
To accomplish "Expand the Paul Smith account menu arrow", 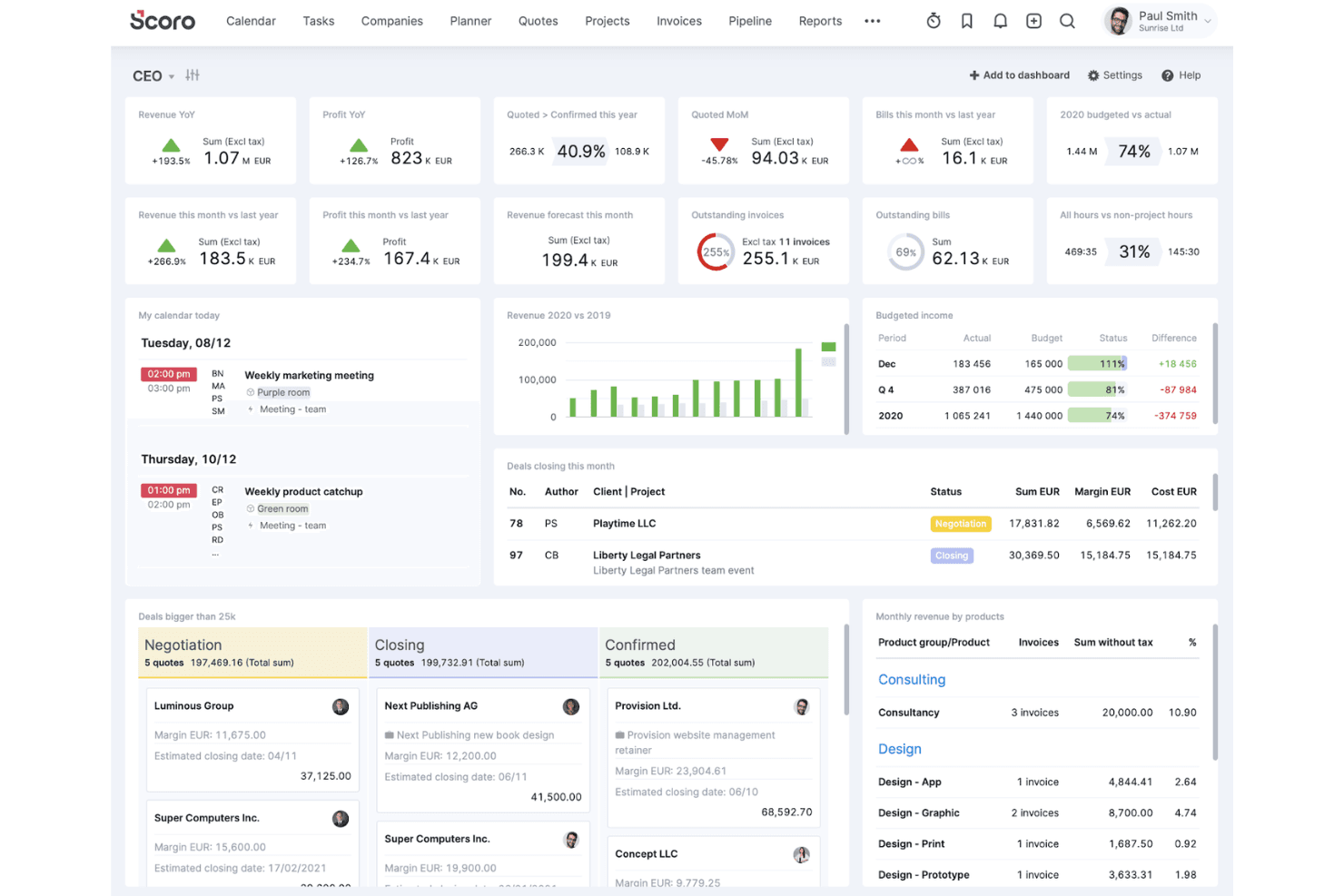I will [x=1208, y=21].
